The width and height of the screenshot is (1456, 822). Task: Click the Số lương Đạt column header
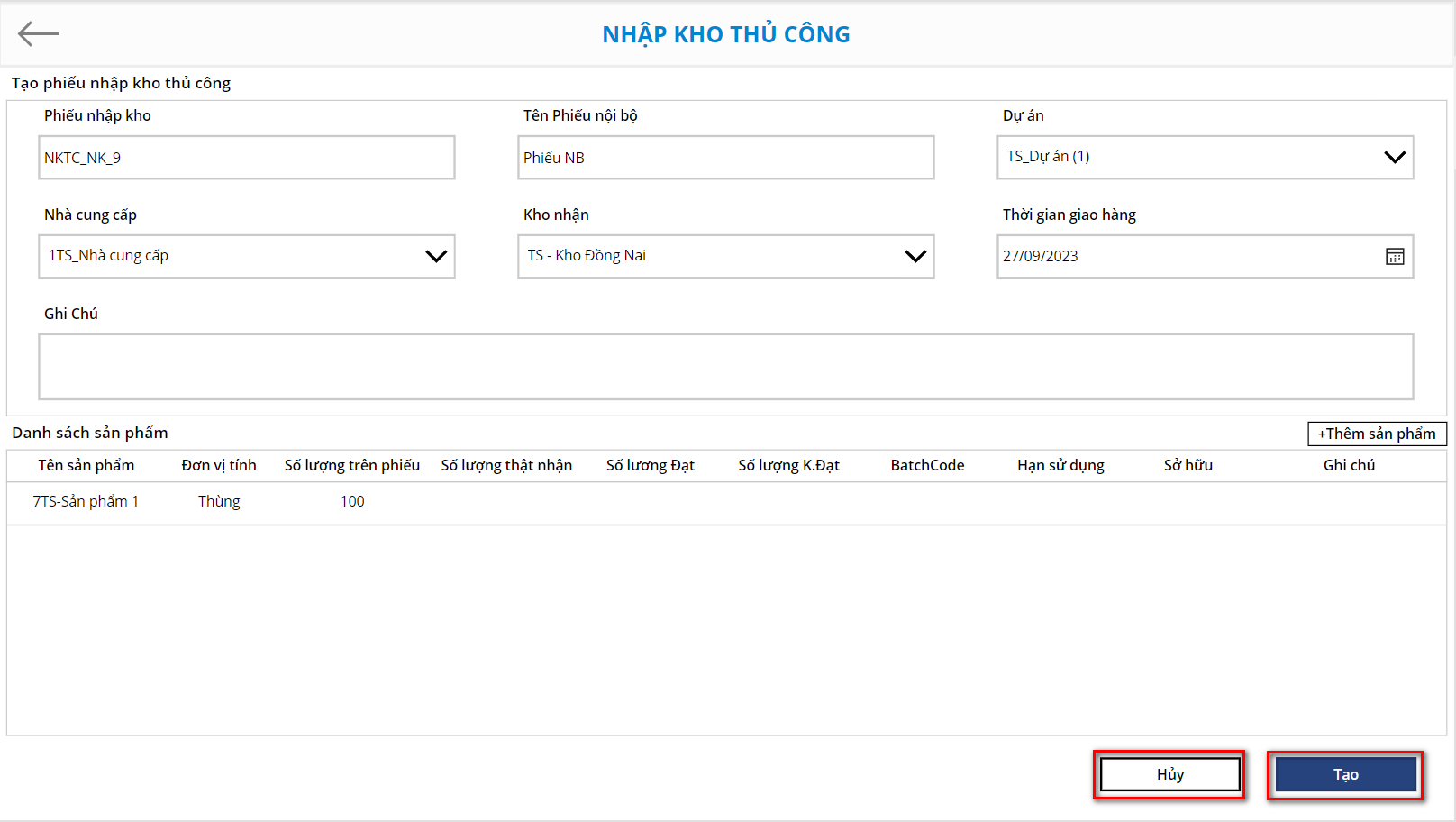click(651, 465)
